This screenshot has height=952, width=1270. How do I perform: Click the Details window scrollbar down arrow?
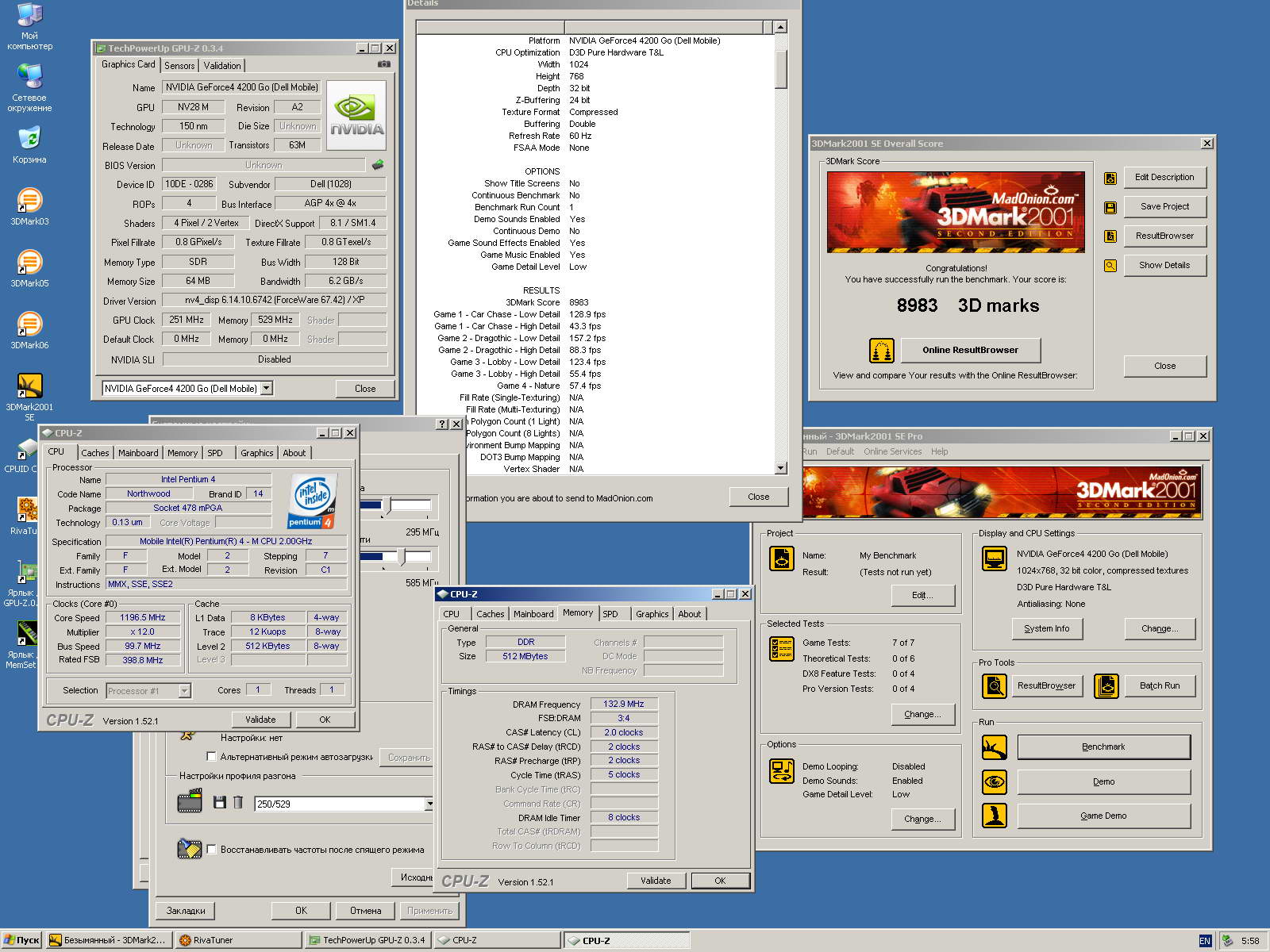coord(780,468)
